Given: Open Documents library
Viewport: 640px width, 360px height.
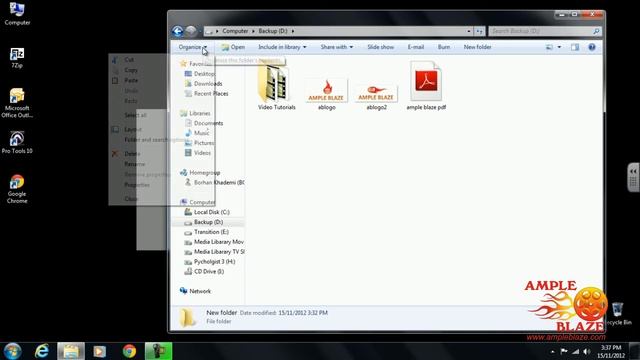Looking at the screenshot, I should [x=204, y=123].
